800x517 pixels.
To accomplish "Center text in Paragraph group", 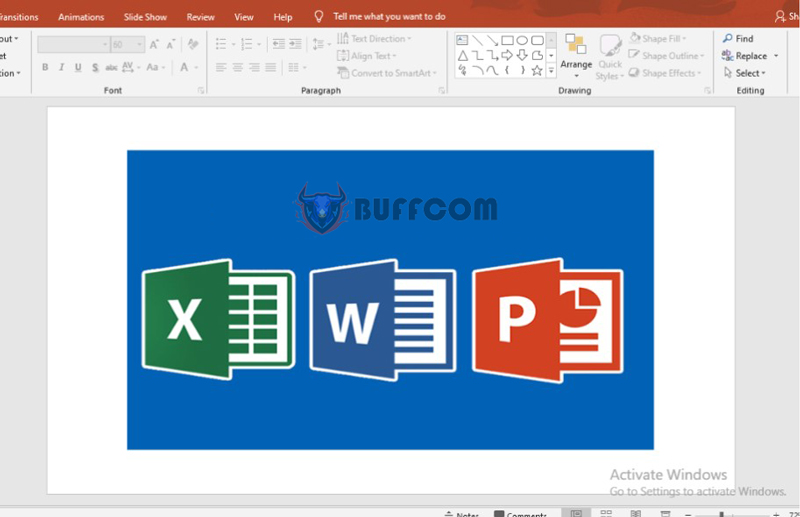I will [238, 67].
